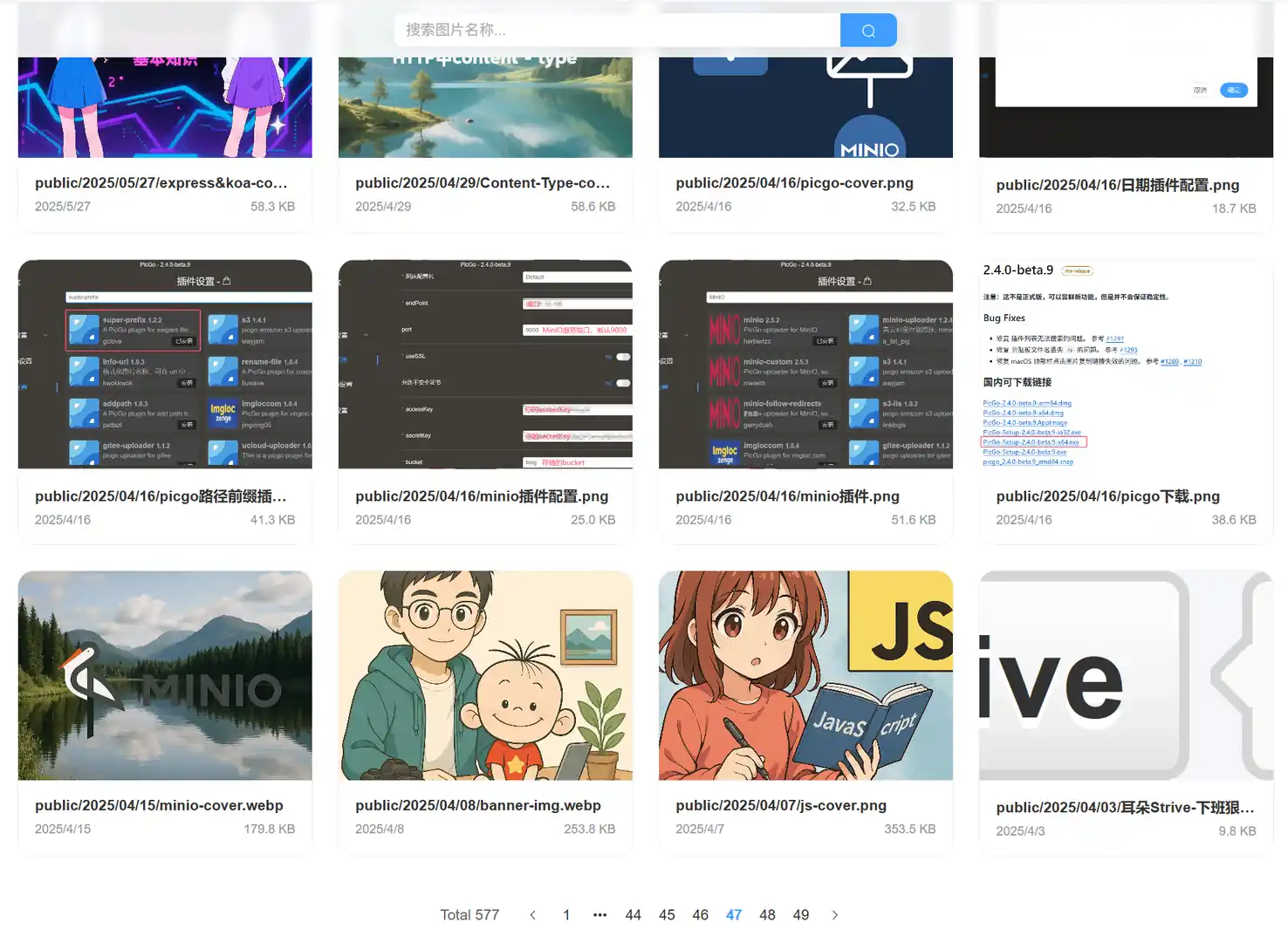Open the js-cover.png thumbnail

click(x=805, y=673)
